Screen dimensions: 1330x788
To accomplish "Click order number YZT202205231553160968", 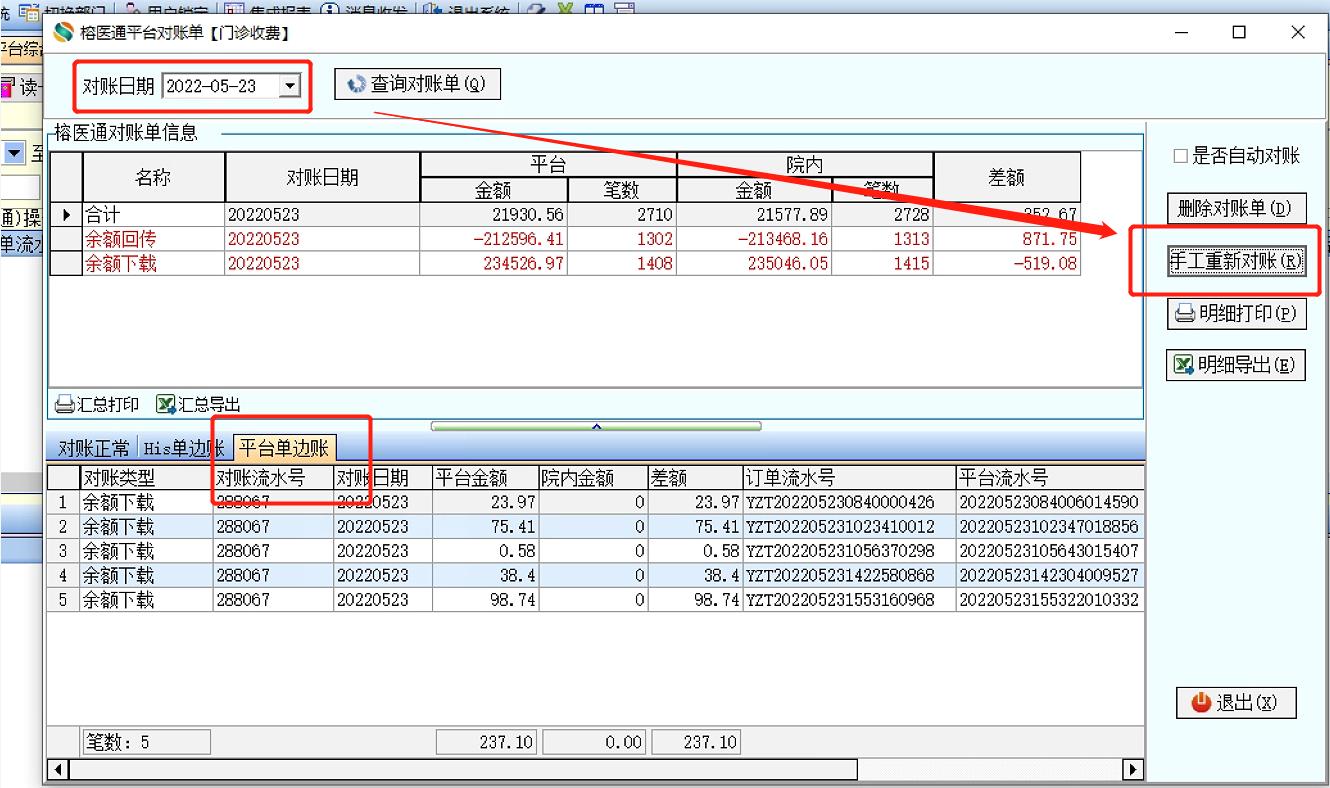I will point(849,600).
